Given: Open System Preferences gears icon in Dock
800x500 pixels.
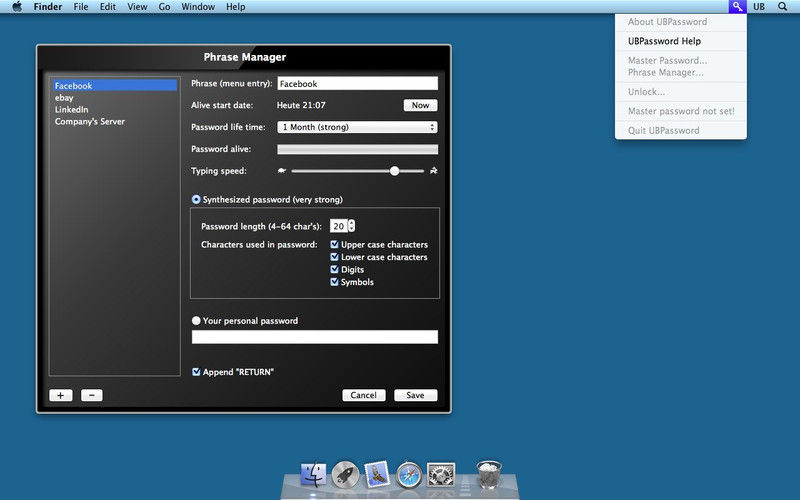Looking at the screenshot, I should pos(441,473).
